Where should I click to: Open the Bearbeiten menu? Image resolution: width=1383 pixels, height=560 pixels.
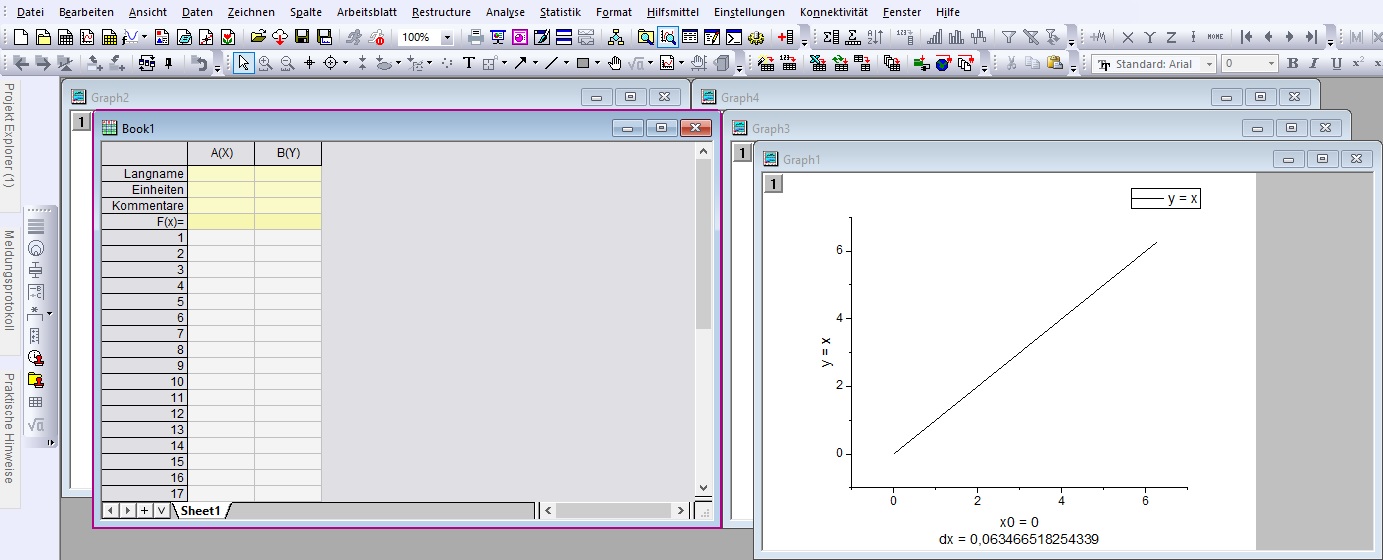[x=86, y=12]
